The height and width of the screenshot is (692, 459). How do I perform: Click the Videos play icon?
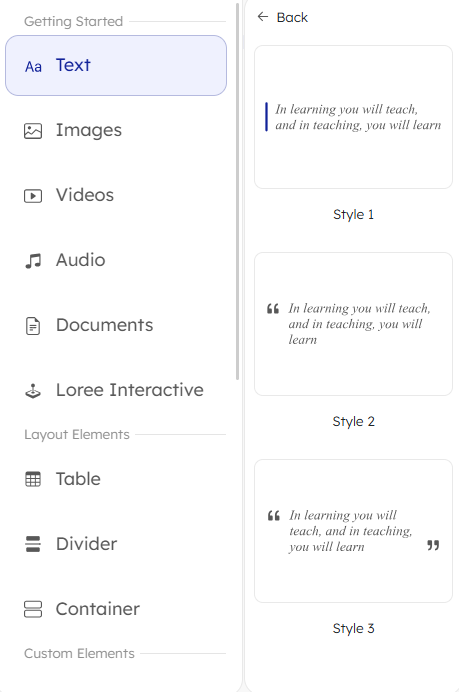pos(33,196)
